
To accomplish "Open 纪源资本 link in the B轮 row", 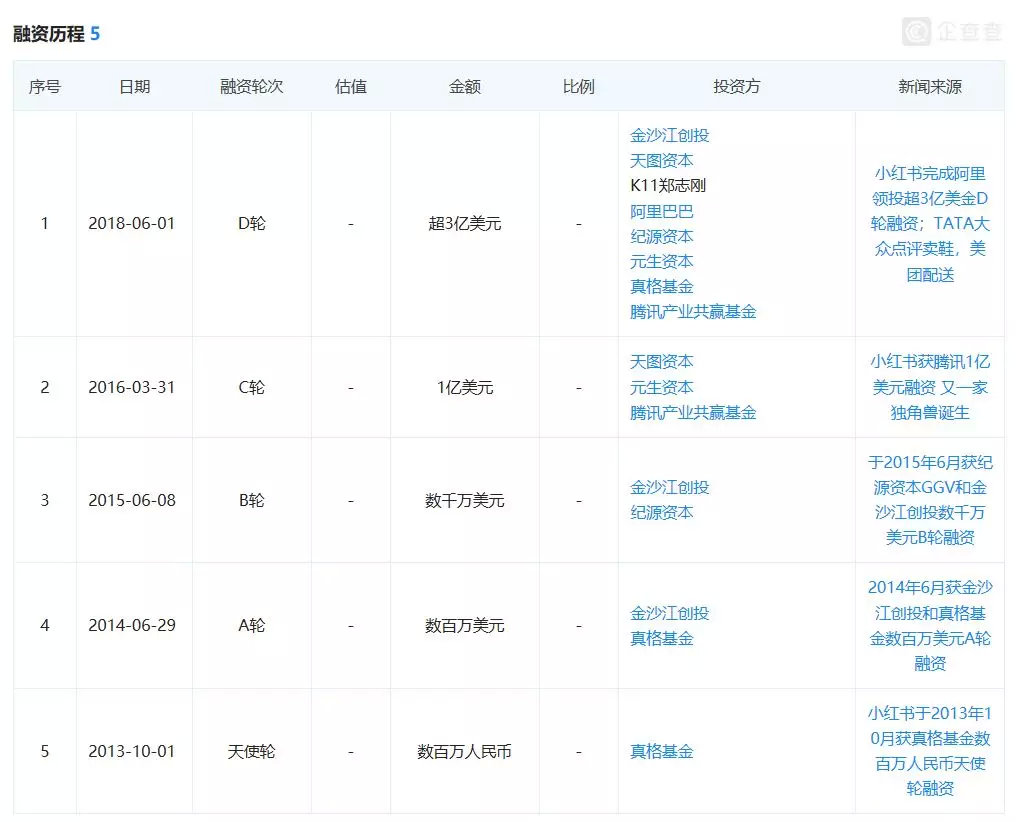I will [x=664, y=512].
